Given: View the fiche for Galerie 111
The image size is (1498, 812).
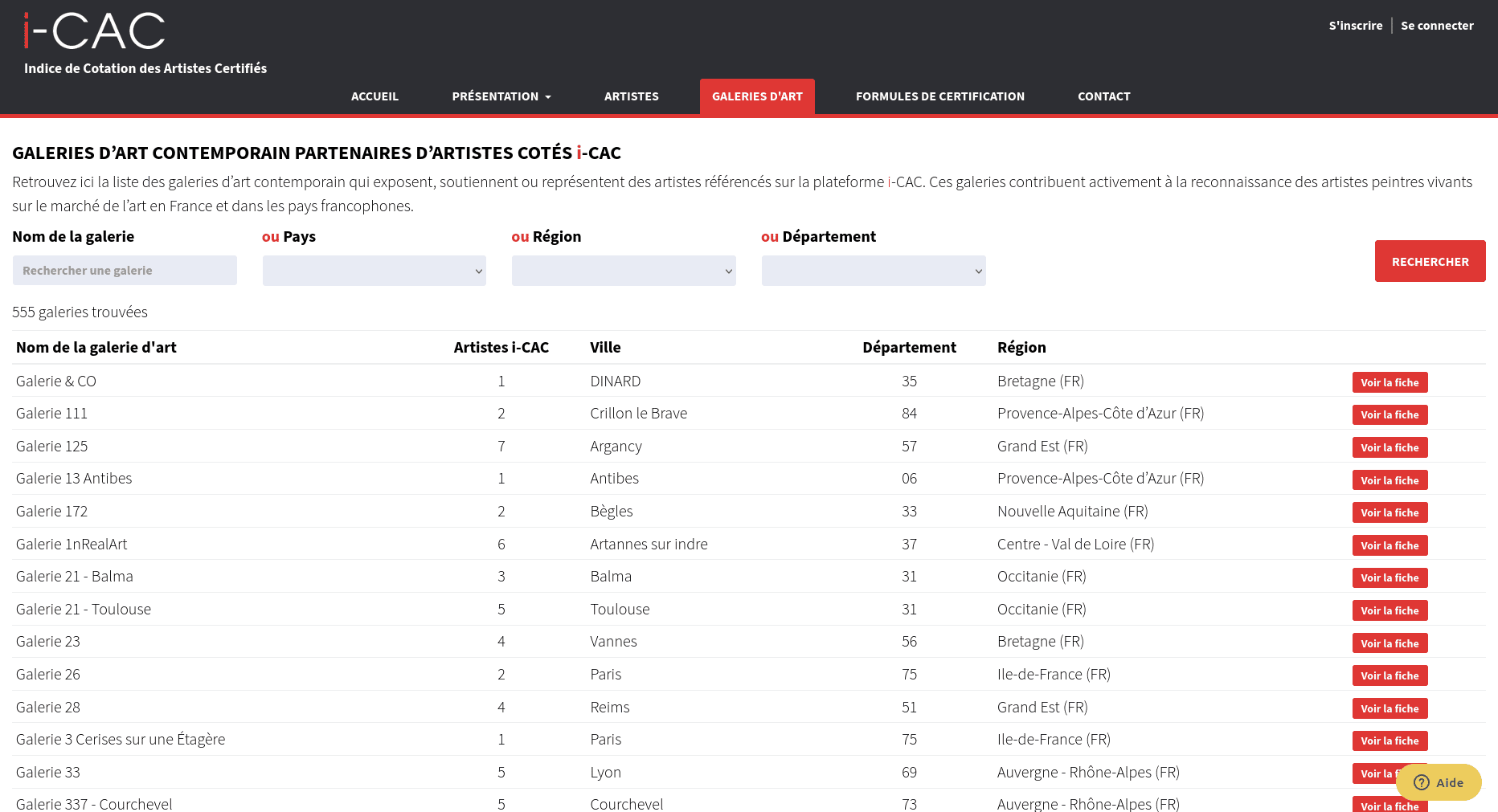Looking at the screenshot, I should pos(1390,414).
